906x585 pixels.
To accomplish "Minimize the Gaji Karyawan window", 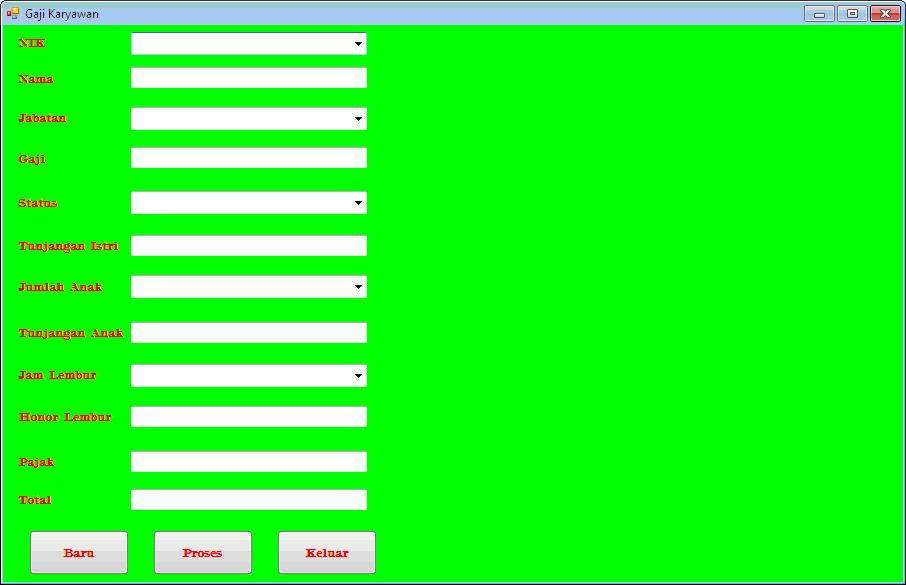I will [819, 14].
